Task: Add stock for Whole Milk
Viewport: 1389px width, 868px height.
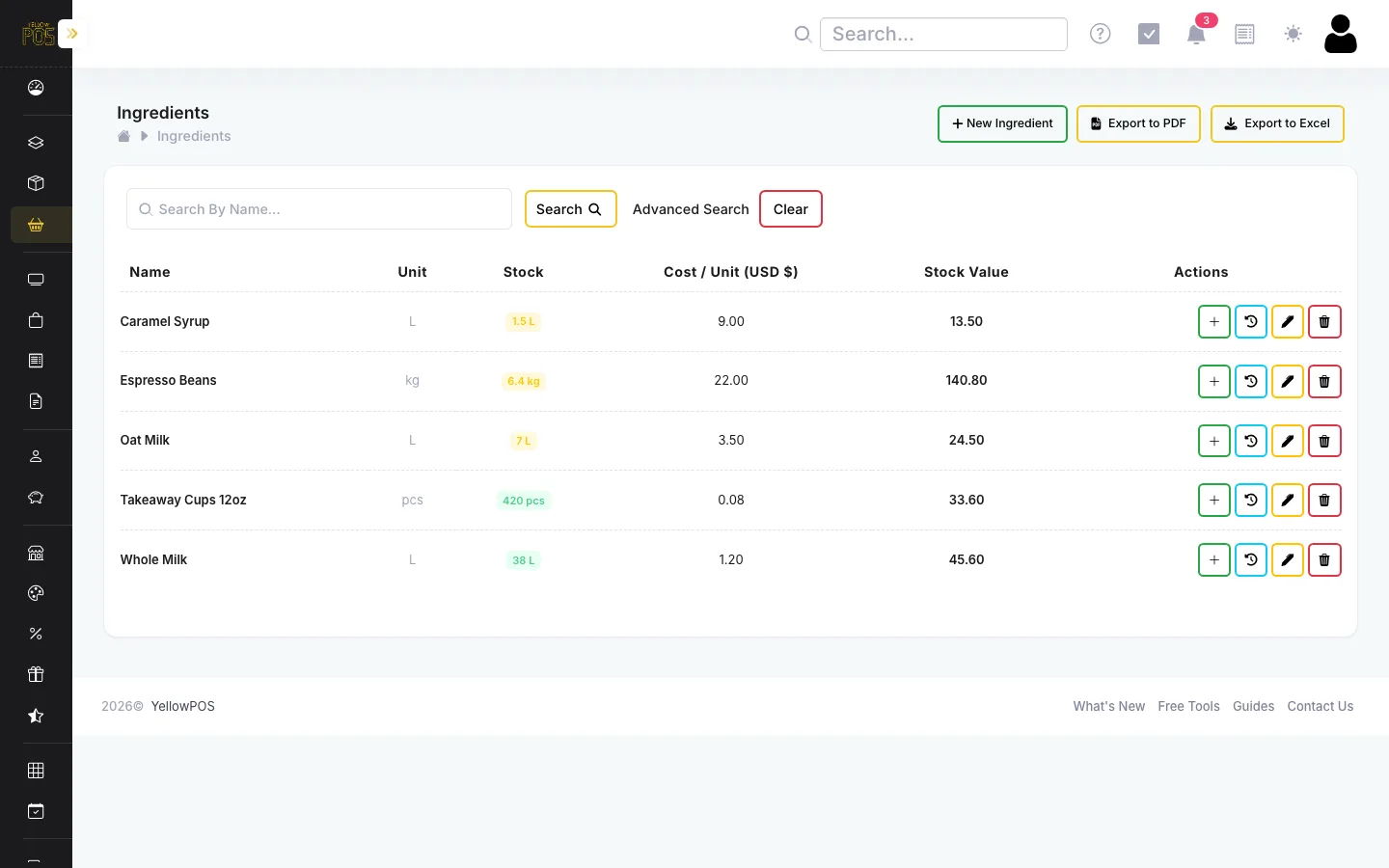Action: click(x=1214, y=560)
